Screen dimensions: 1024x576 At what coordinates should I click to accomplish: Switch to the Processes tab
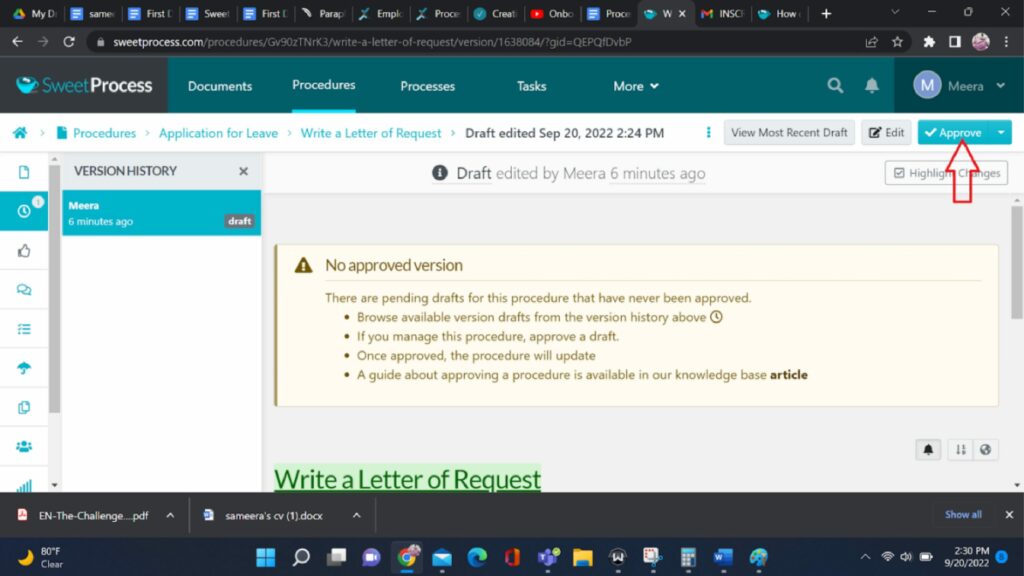click(428, 86)
